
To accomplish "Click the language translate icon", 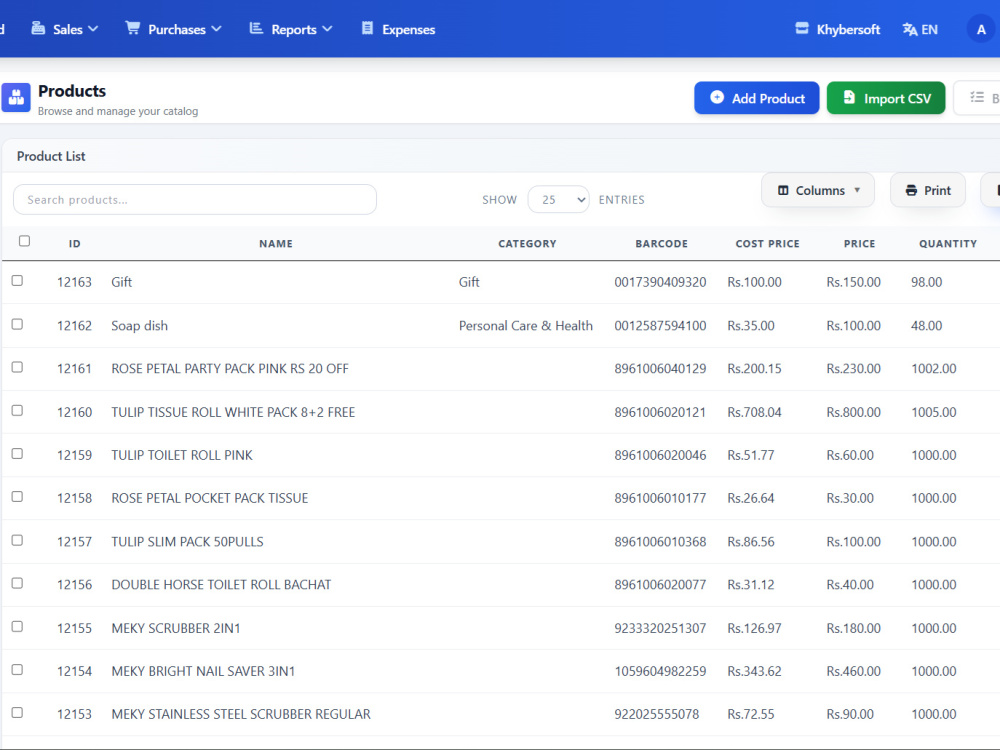I will (910, 29).
